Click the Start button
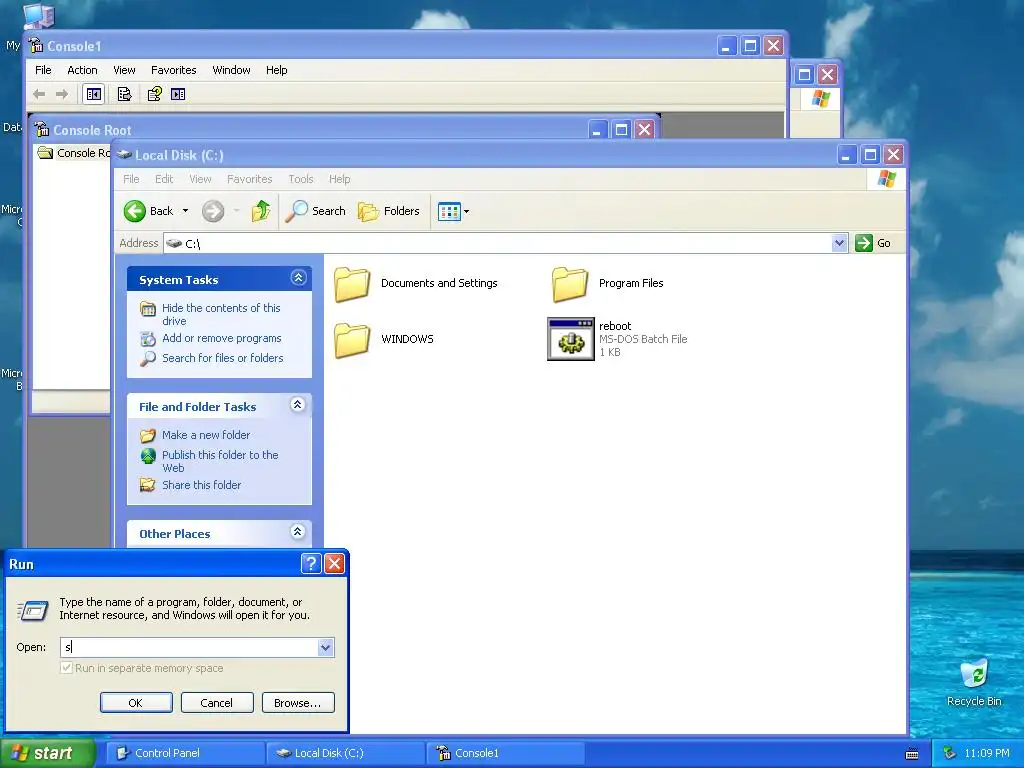 47,753
